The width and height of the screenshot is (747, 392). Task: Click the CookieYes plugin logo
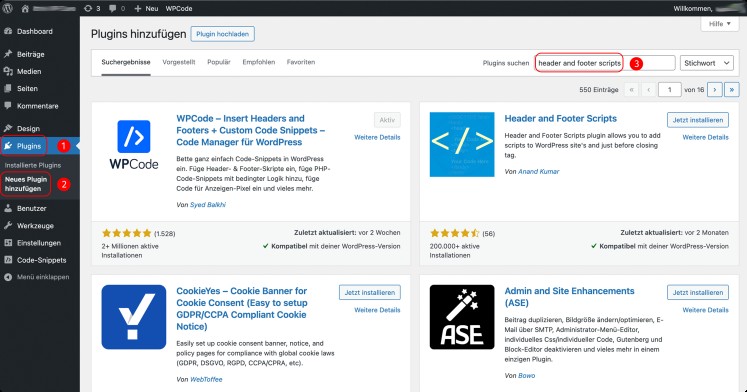(x=134, y=317)
